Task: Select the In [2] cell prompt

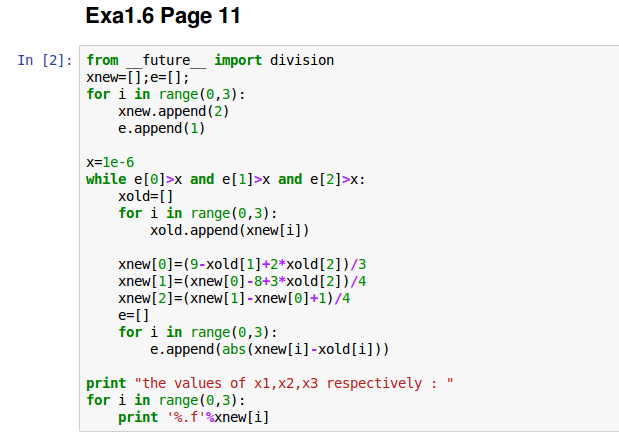Action: [x=45, y=61]
